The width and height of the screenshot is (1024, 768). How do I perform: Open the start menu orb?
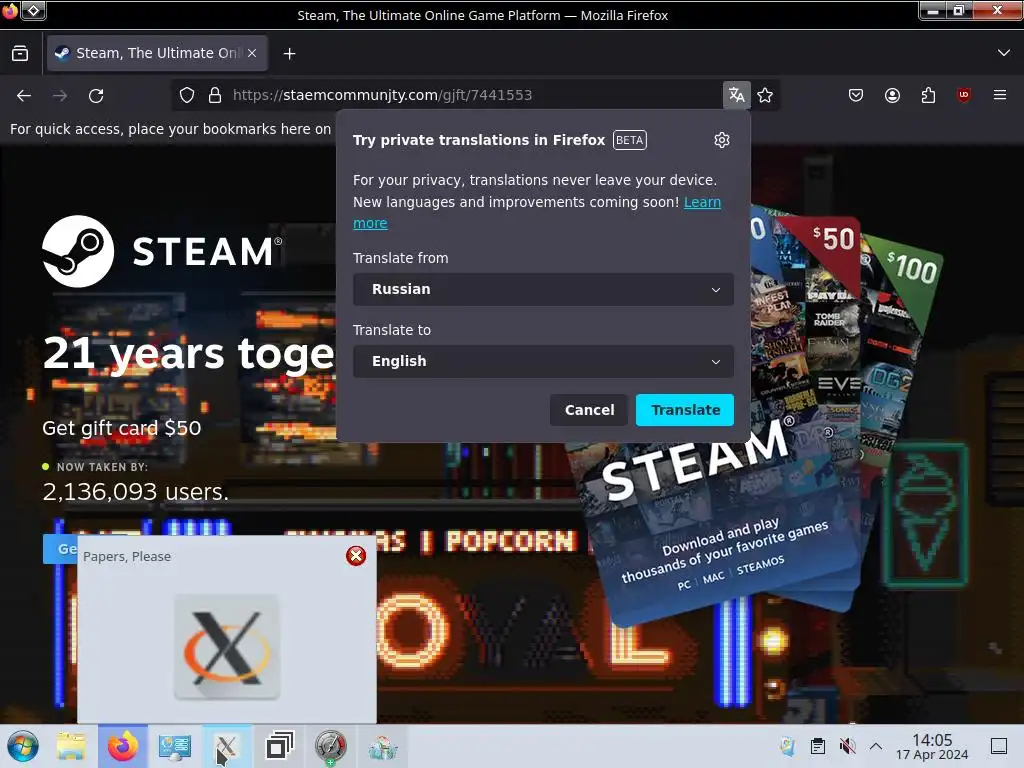(x=23, y=746)
